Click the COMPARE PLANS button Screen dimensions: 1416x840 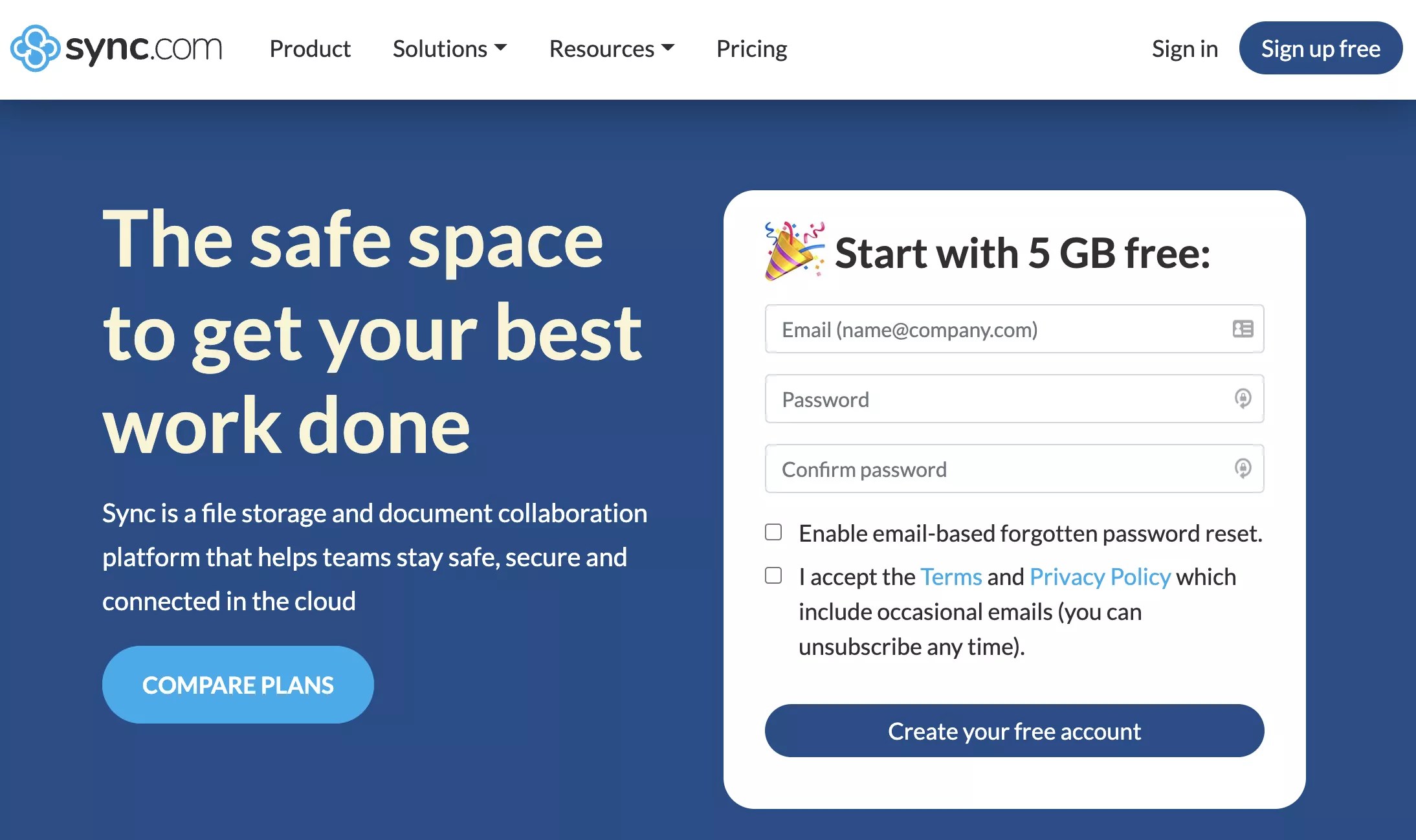(238, 684)
